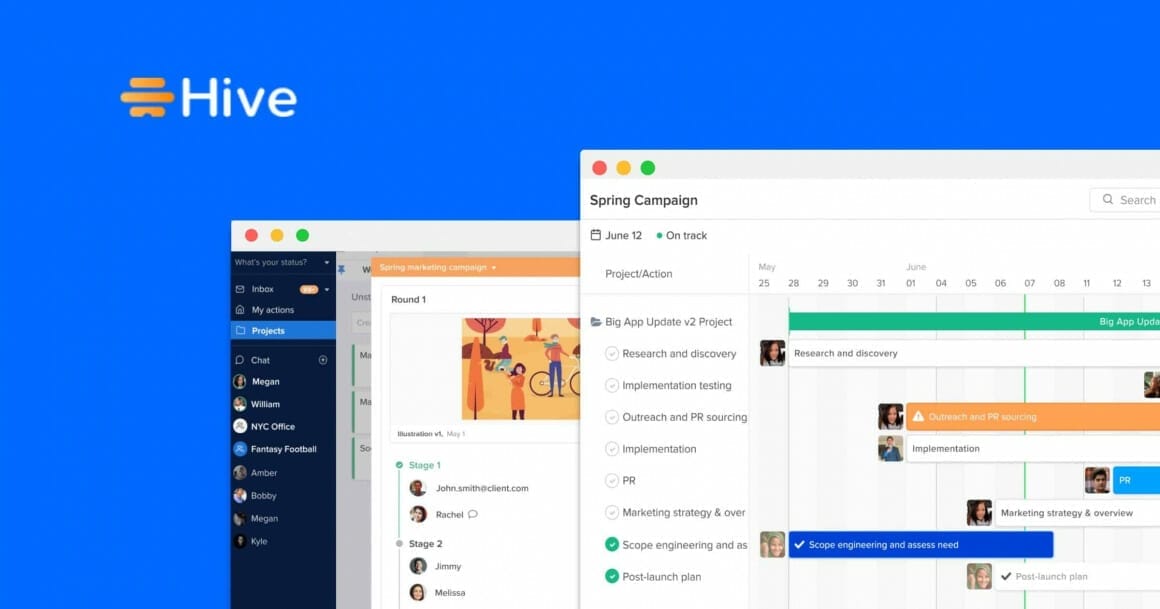Image resolution: width=1160 pixels, height=609 pixels.
Task: Toggle completion on Scope engineering and assess need
Action: pyautogui.click(x=612, y=545)
